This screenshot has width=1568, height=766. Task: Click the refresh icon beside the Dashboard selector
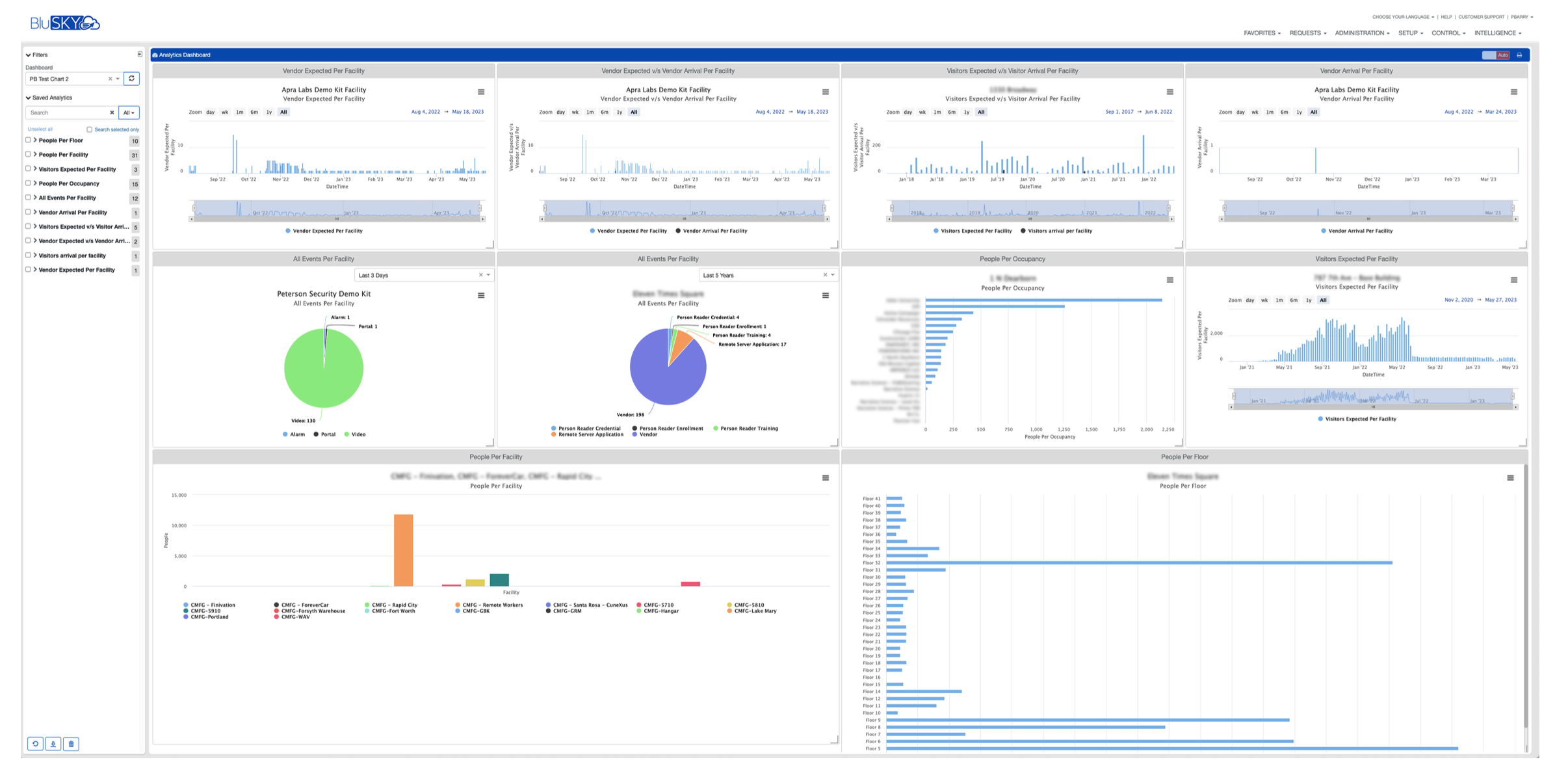[132, 78]
